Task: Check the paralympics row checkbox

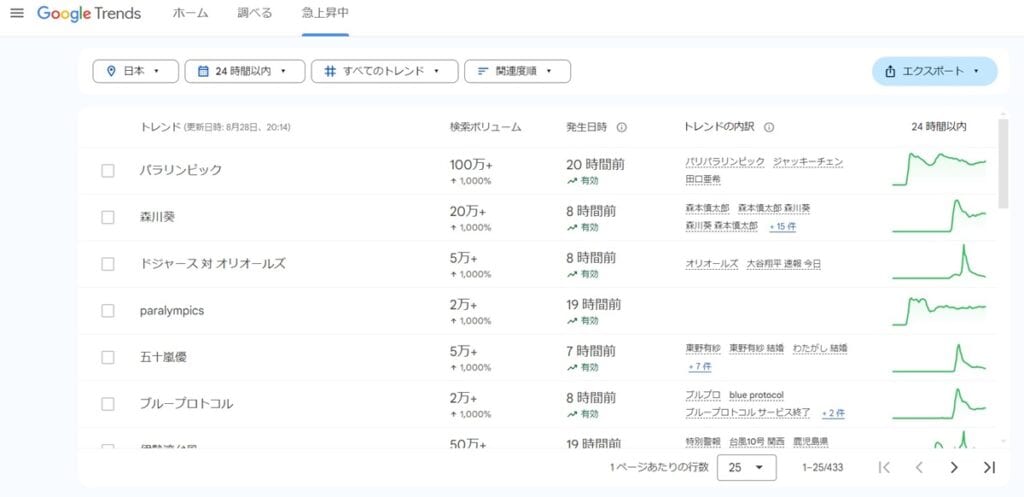Action: (108, 311)
